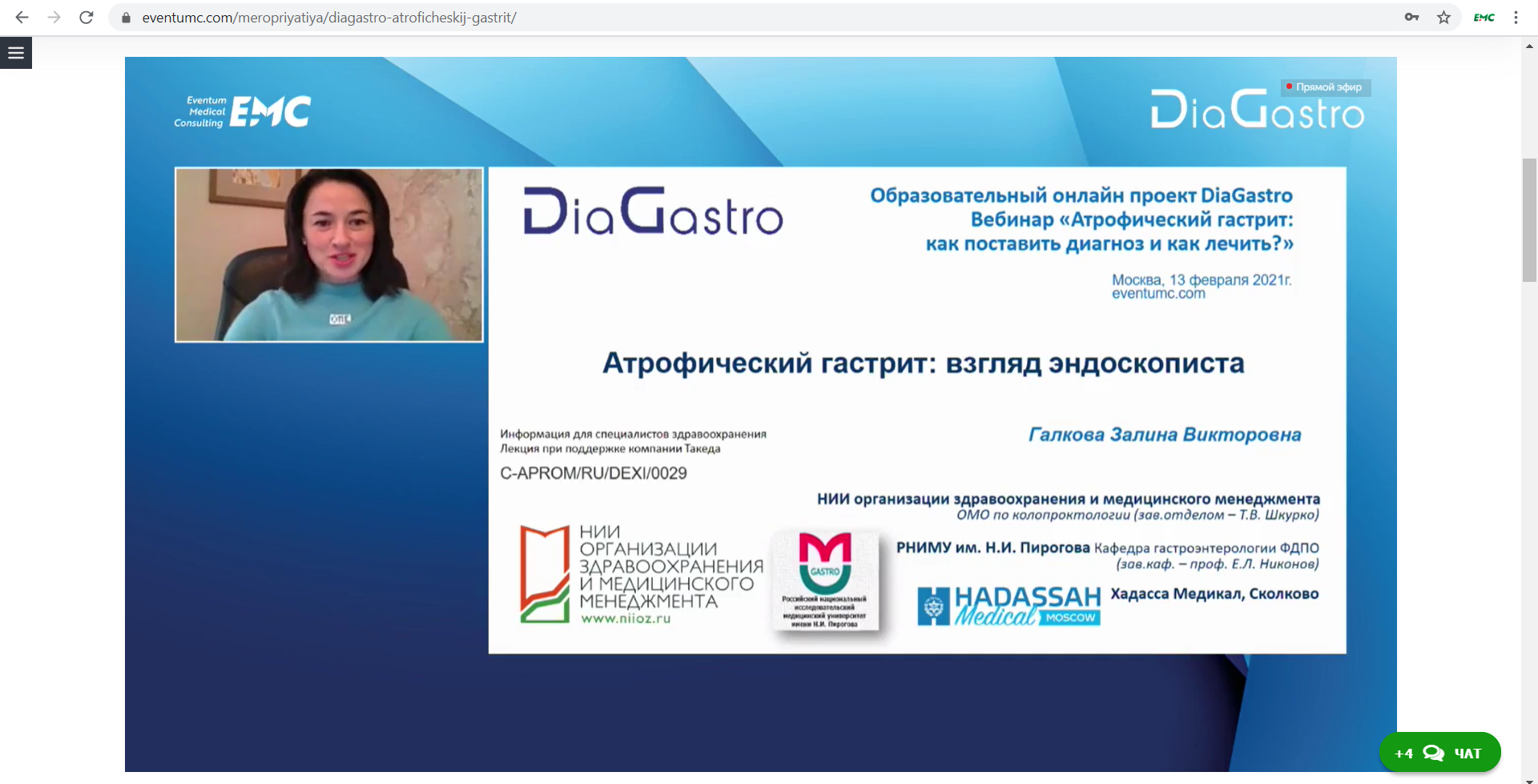Screen dimensions: 1538x784
Task: Open the ЧАТ chat button
Action: tap(1439, 753)
